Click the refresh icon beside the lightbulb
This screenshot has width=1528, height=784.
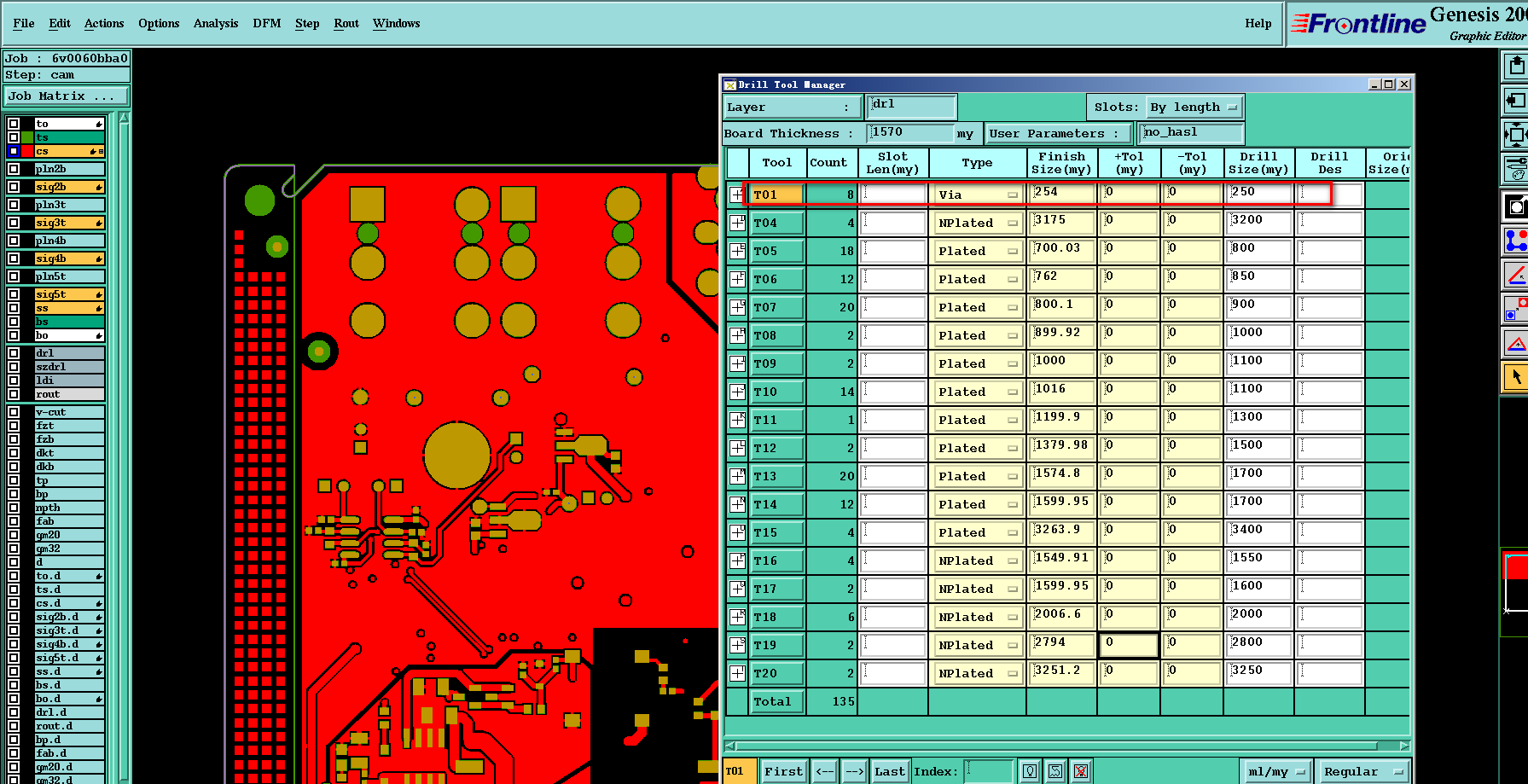pyautogui.click(x=1055, y=771)
